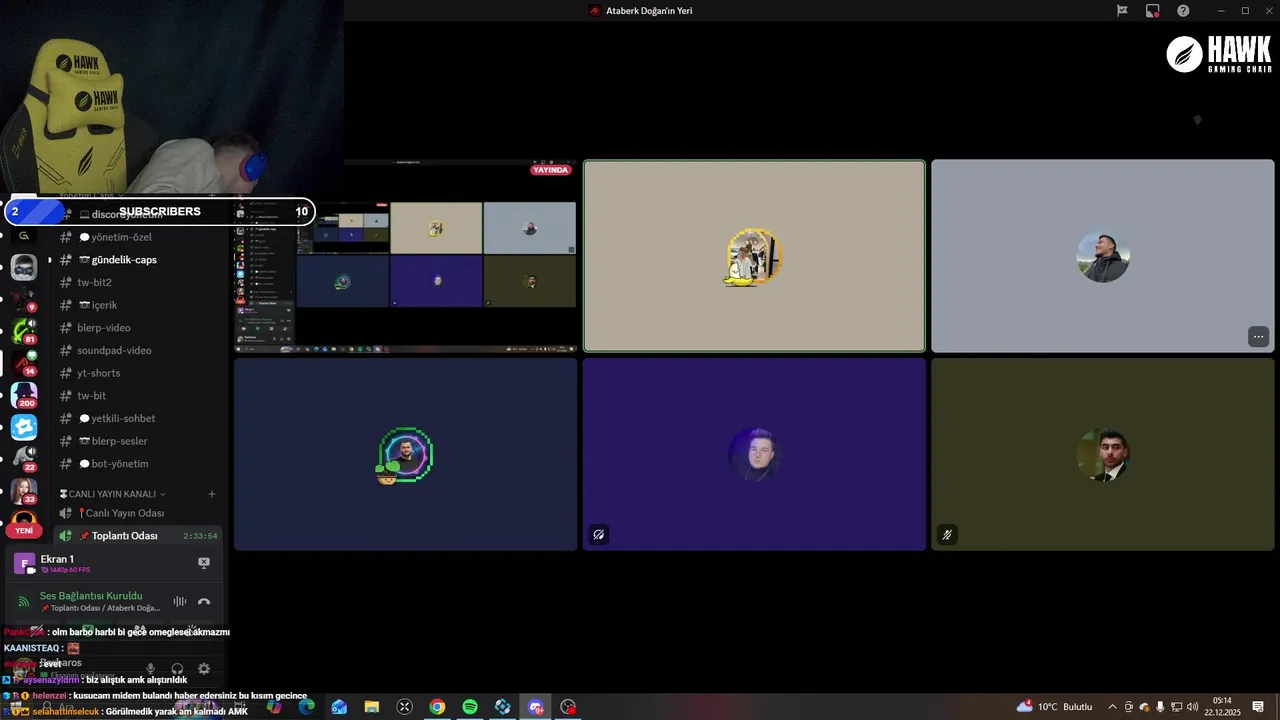Open blue star server icon

tap(24, 427)
